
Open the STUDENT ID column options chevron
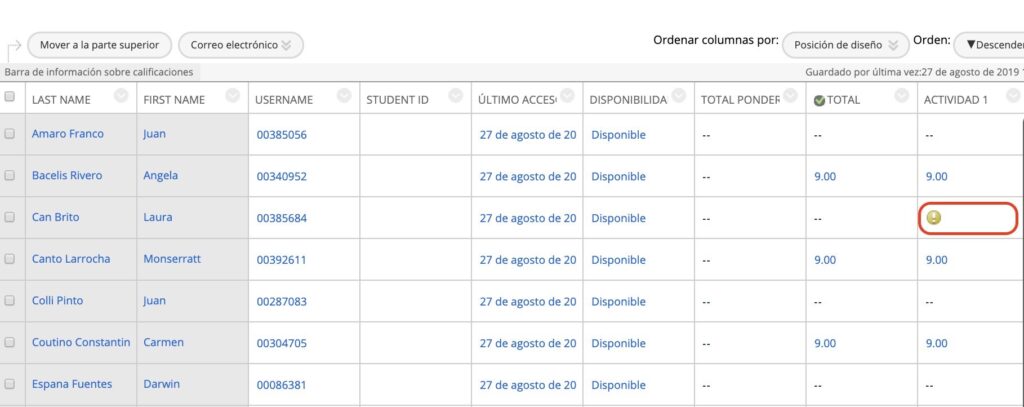(x=456, y=95)
